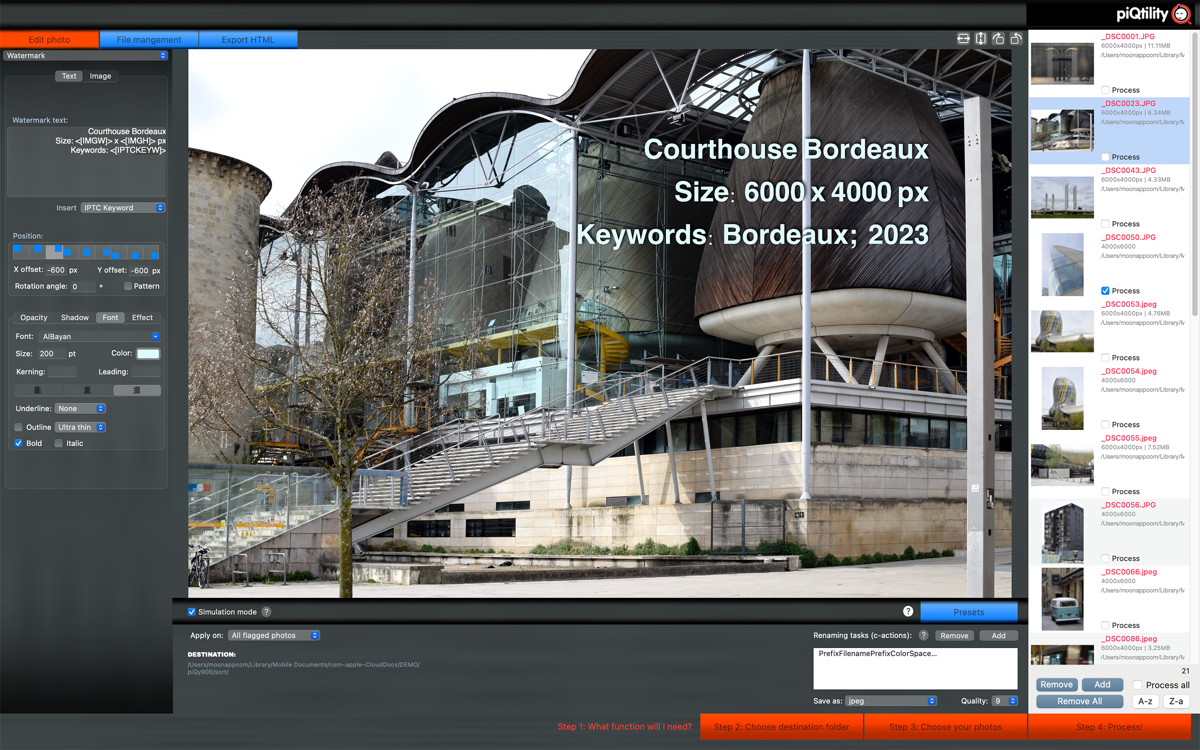
Task: Enable the Outline checkbox
Action: 19,427
